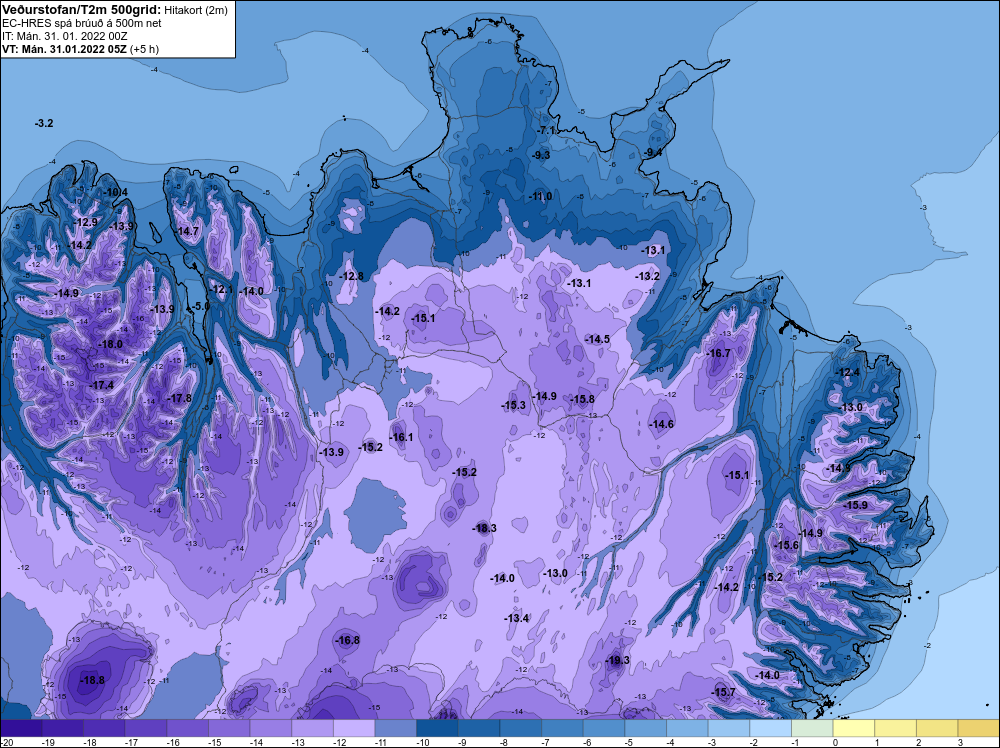Click the legend swatch between -1 and 0
This screenshot has height=748, width=1000.
[812, 728]
